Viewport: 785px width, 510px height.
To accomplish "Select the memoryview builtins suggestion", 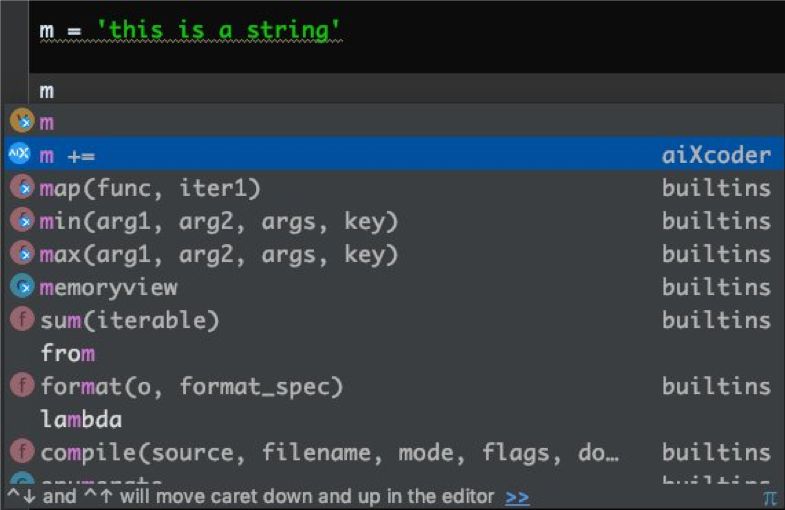I will pos(394,287).
